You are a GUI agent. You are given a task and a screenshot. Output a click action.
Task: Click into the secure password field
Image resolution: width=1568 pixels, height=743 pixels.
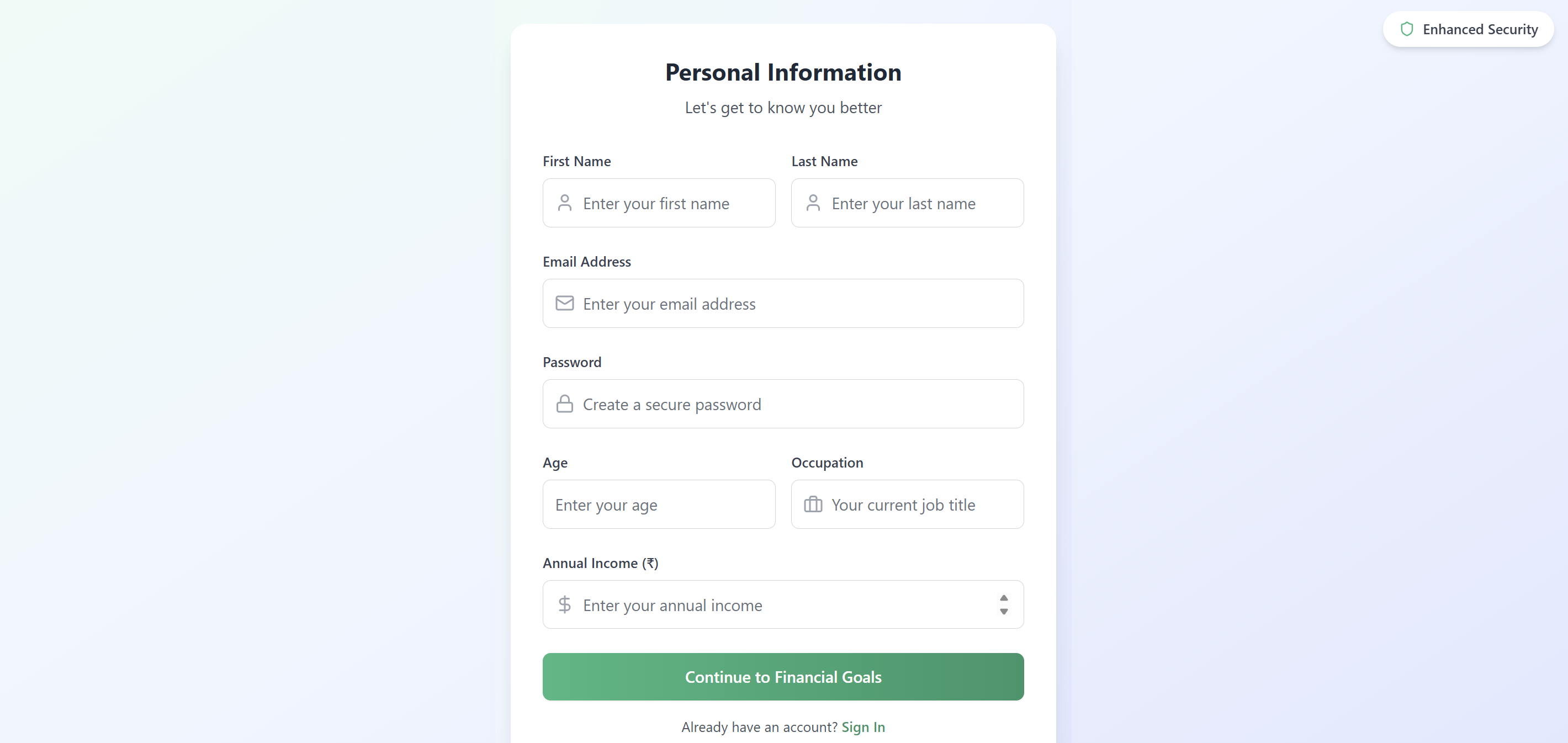791,404
